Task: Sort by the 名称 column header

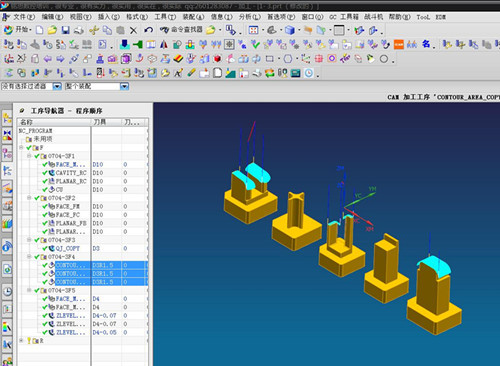Action: [54, 122]
